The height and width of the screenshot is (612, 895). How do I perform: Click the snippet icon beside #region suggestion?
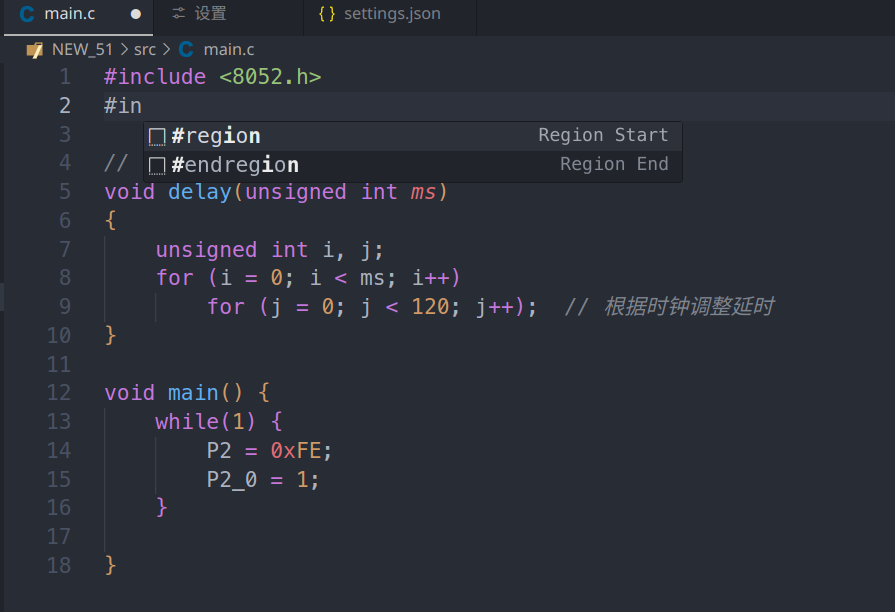158,135
